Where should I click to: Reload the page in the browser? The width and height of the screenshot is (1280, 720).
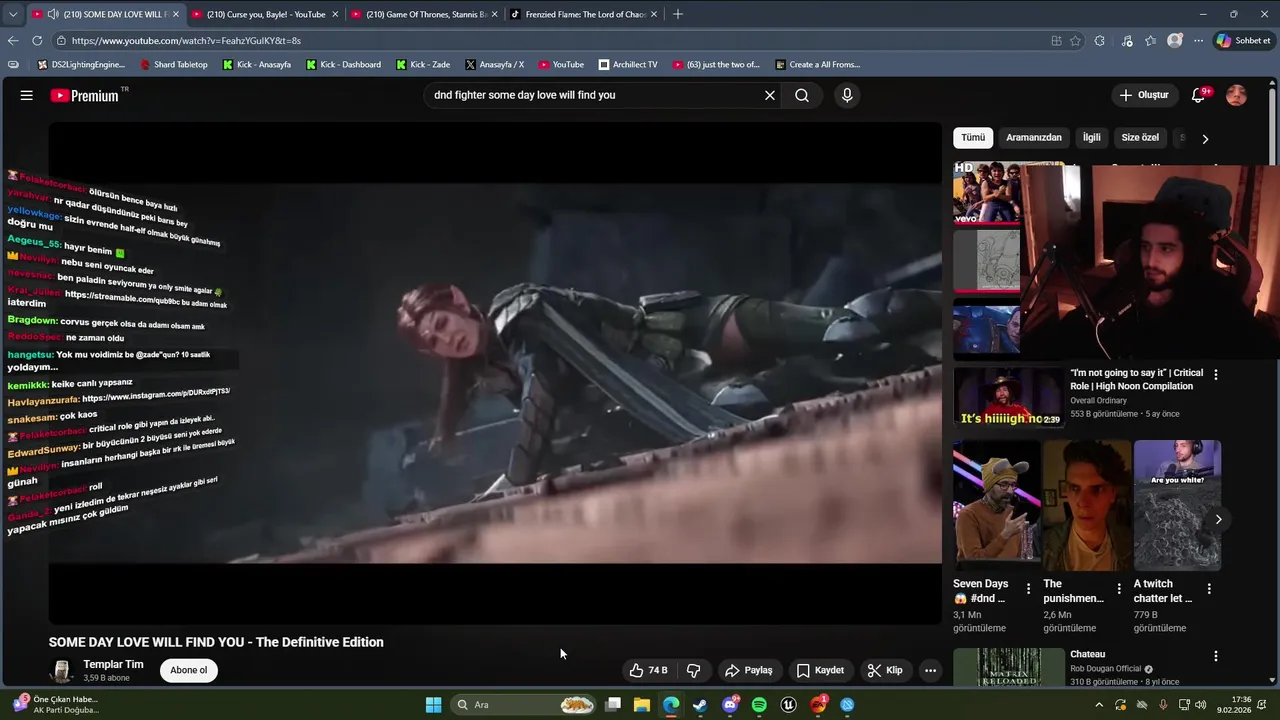coord(37,41)
